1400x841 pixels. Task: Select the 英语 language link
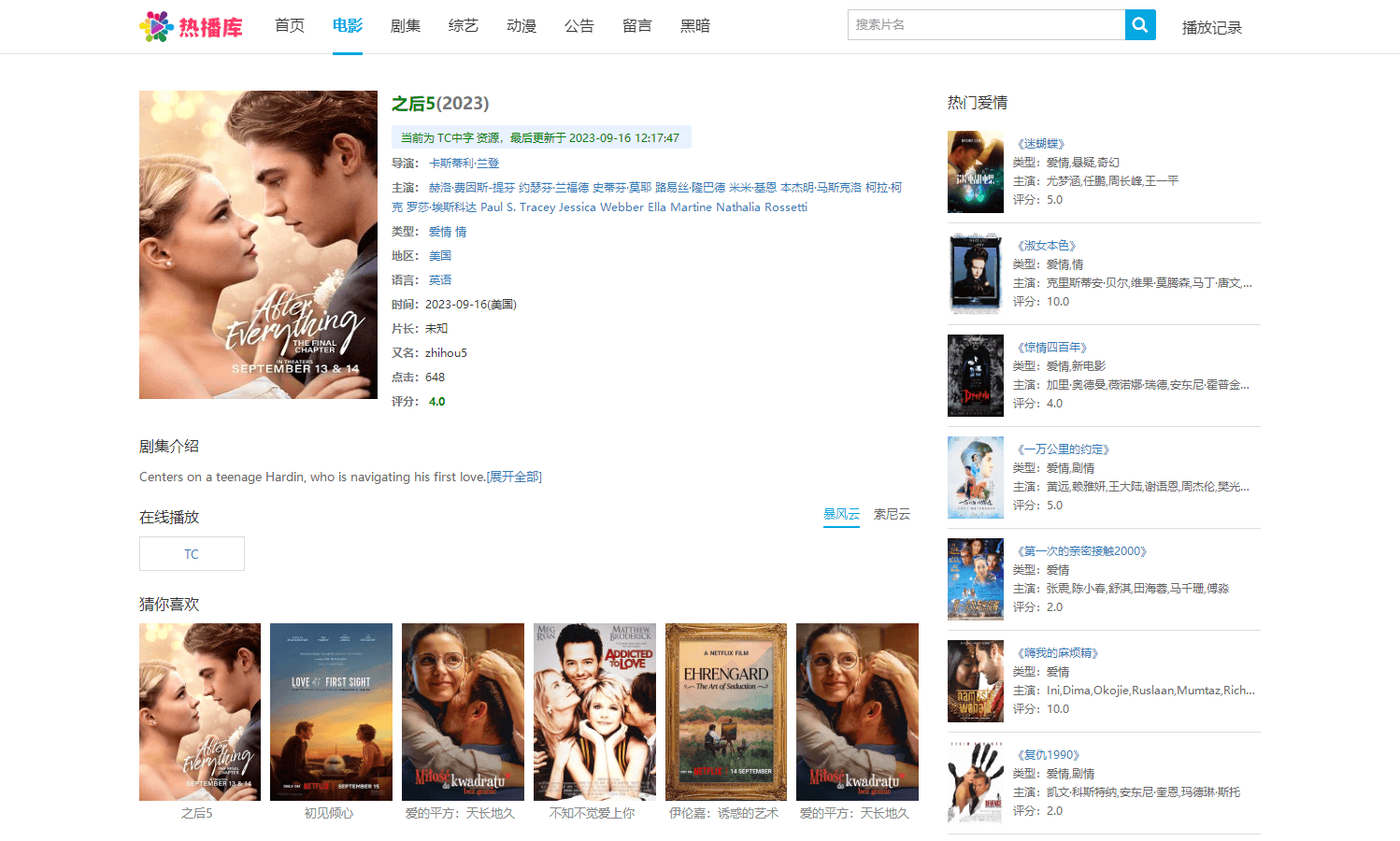(x=440, y=280)
